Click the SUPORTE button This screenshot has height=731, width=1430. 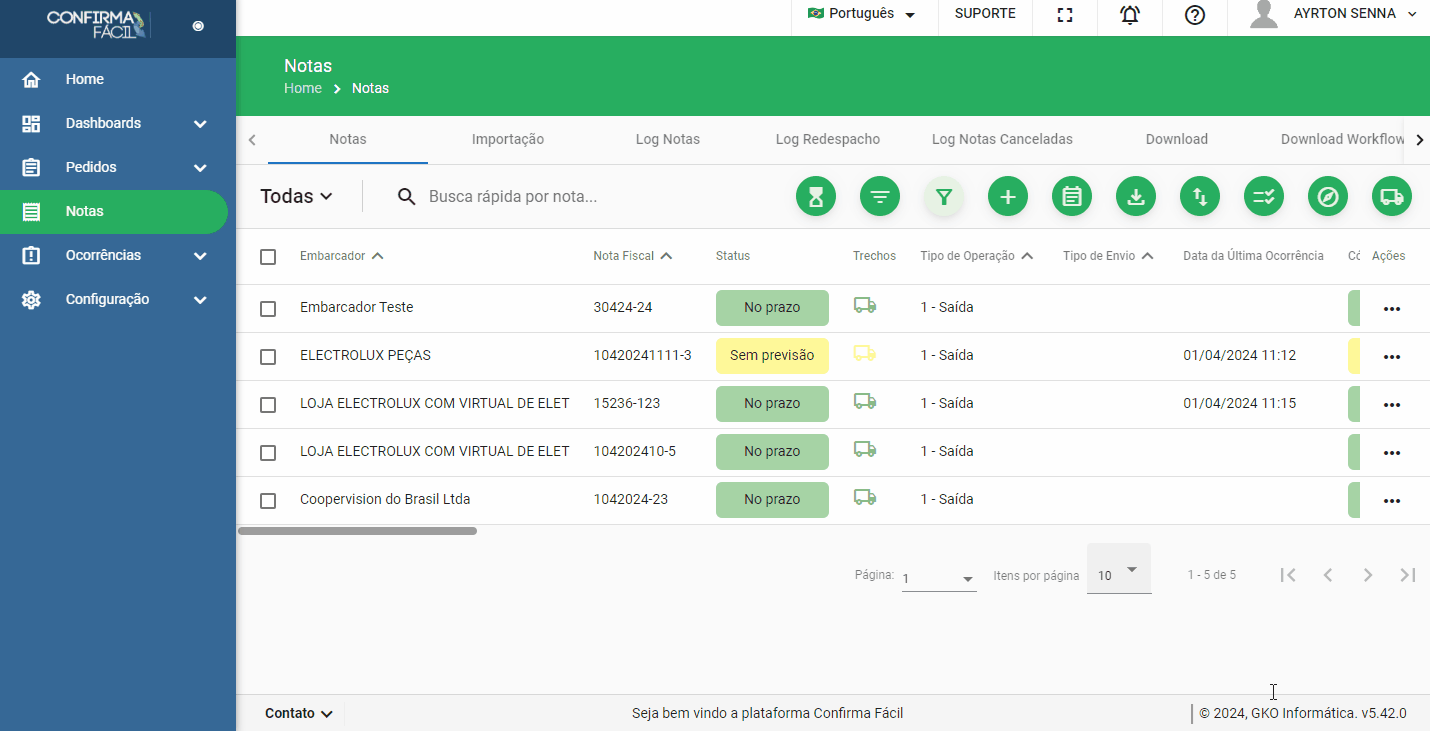(985, 14)
